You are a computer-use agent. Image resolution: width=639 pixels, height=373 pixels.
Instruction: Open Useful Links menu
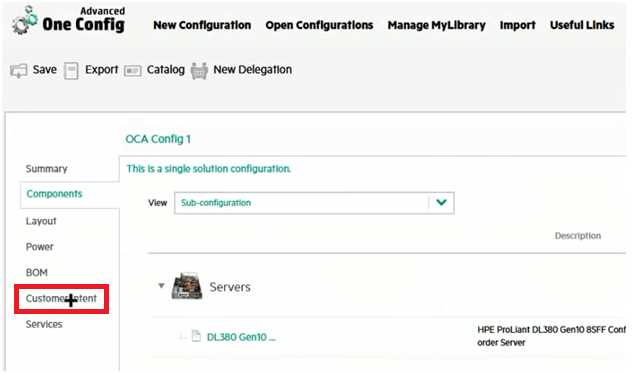click(x=582, y=25)
